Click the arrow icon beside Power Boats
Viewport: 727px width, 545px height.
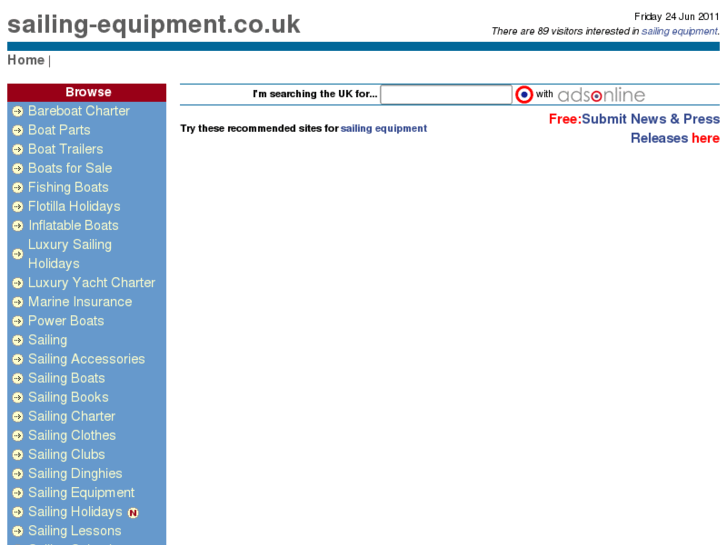coord(18,321)
